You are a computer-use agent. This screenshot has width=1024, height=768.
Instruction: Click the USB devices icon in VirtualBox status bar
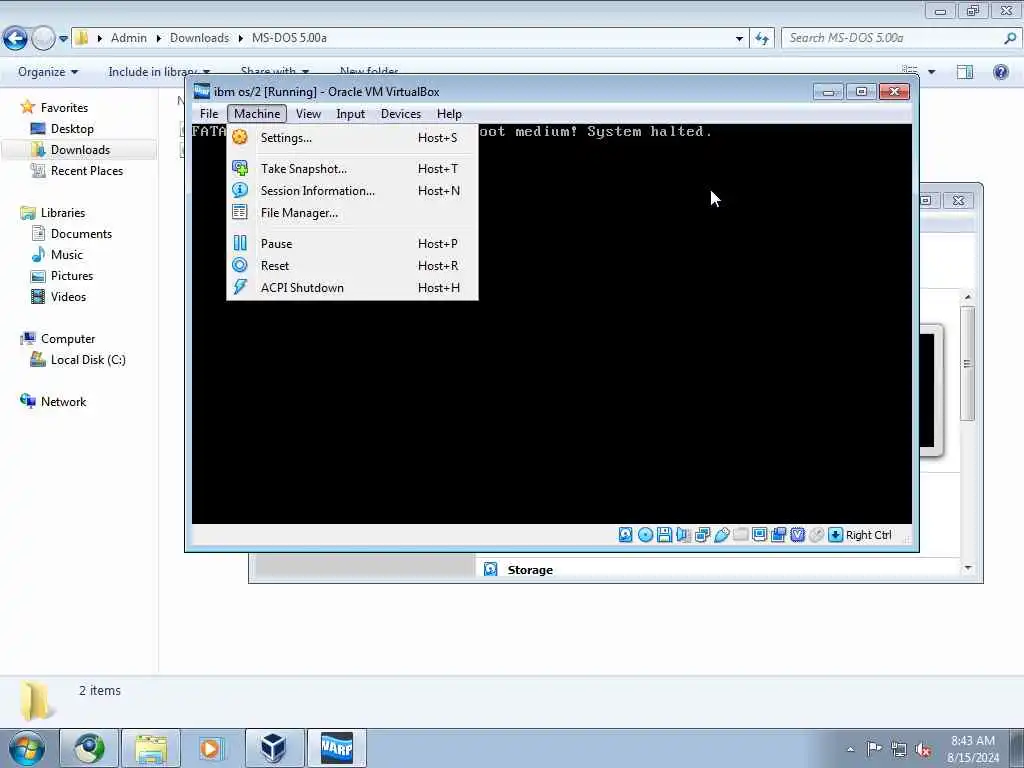pos(722,535)
